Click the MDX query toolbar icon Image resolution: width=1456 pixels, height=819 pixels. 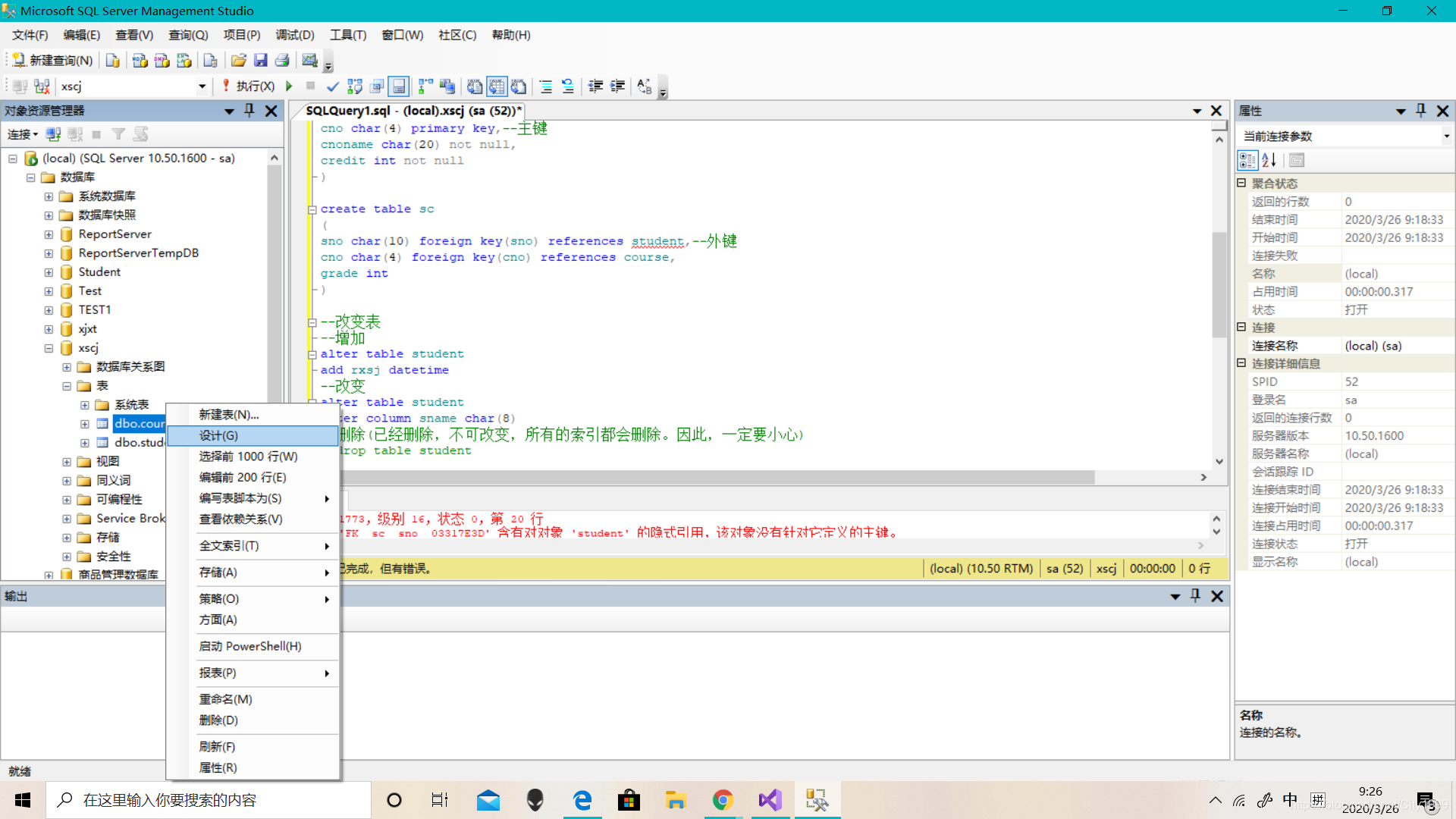pyautogui.click(x=140, y=60)
